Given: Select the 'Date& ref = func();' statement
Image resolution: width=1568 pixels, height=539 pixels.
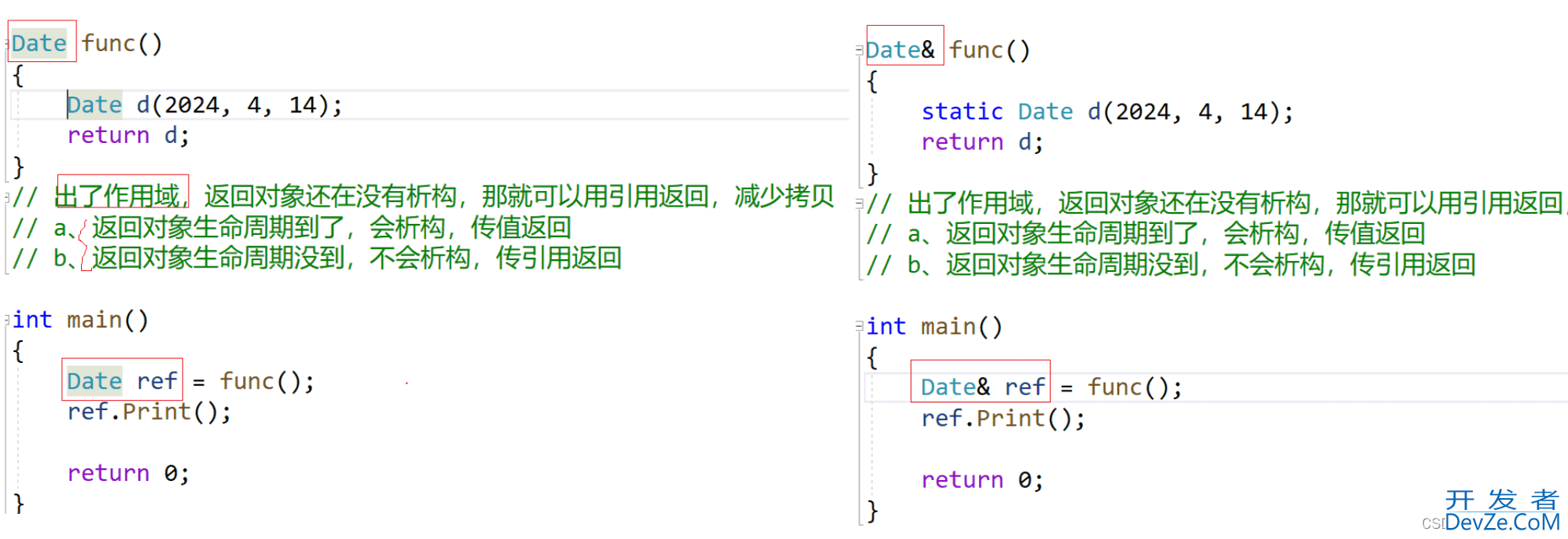Looking at the screenshot, I should point(1051,387).
